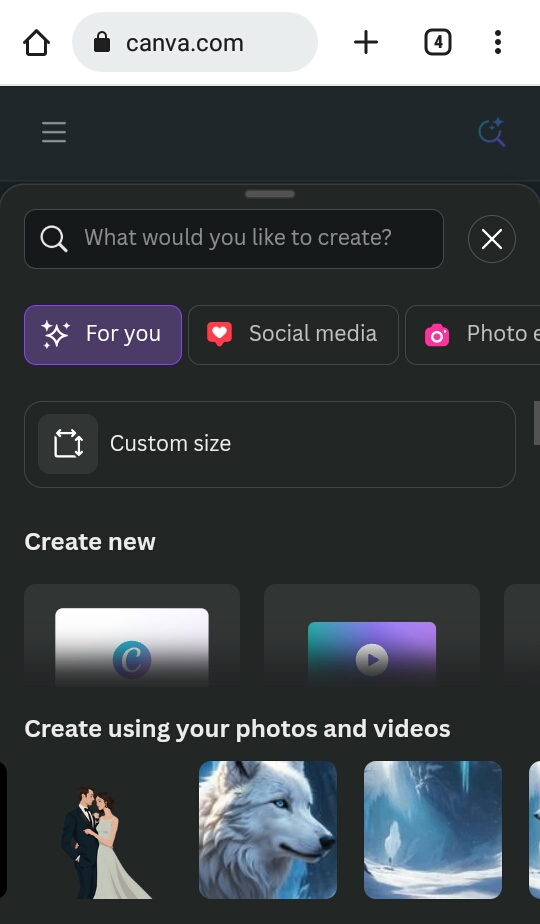
Task: Click the canva.com address bar
Action: coord(195,42)
